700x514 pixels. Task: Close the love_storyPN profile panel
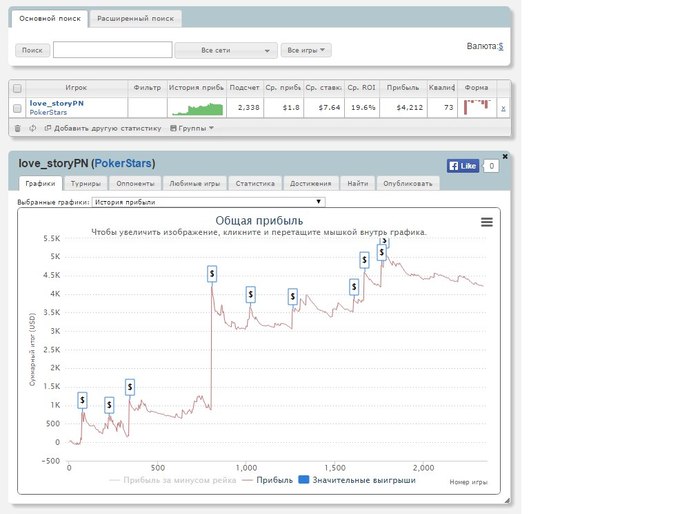click(505, 156)
